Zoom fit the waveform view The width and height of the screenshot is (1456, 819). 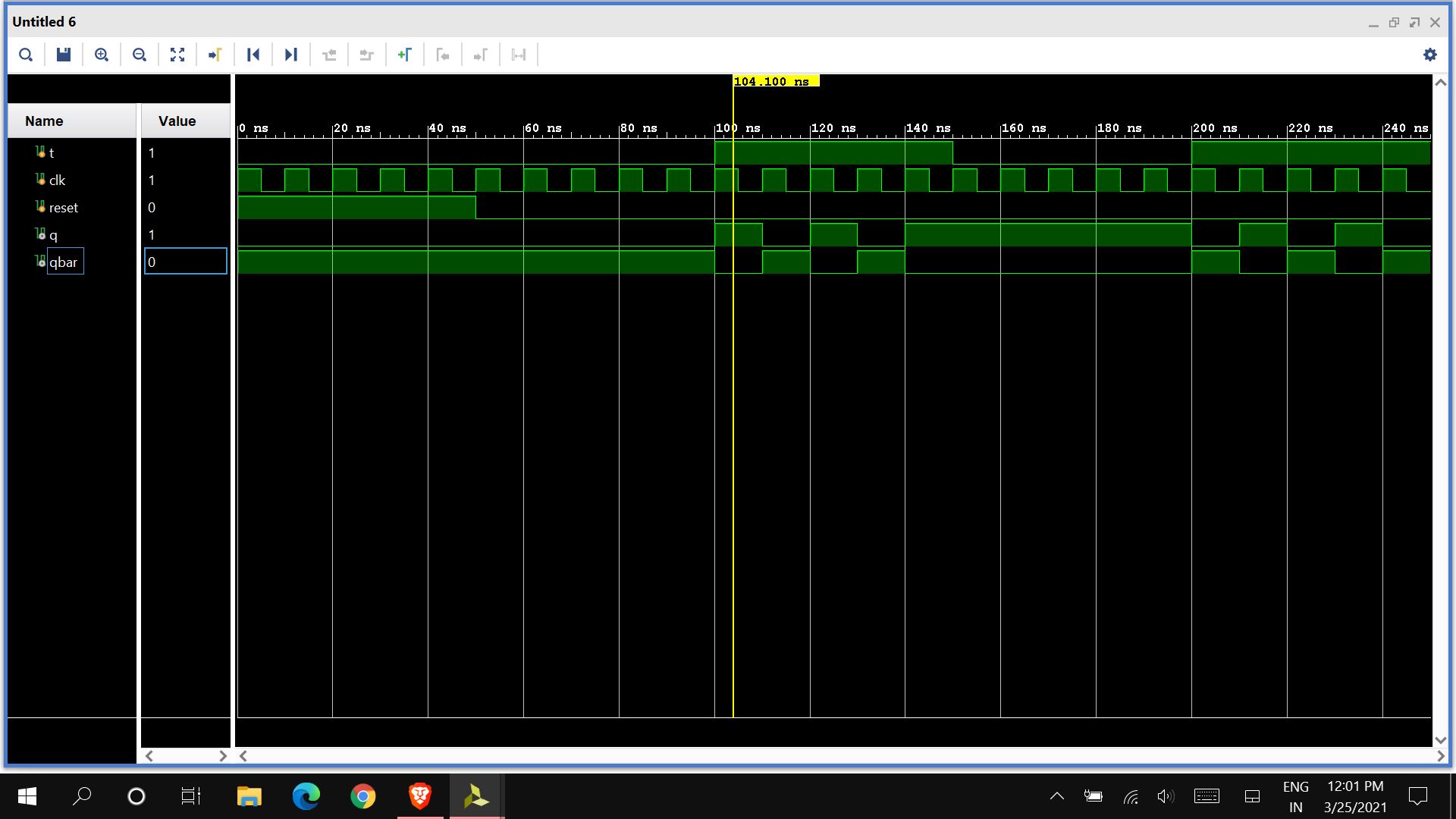tap(177, 55)
